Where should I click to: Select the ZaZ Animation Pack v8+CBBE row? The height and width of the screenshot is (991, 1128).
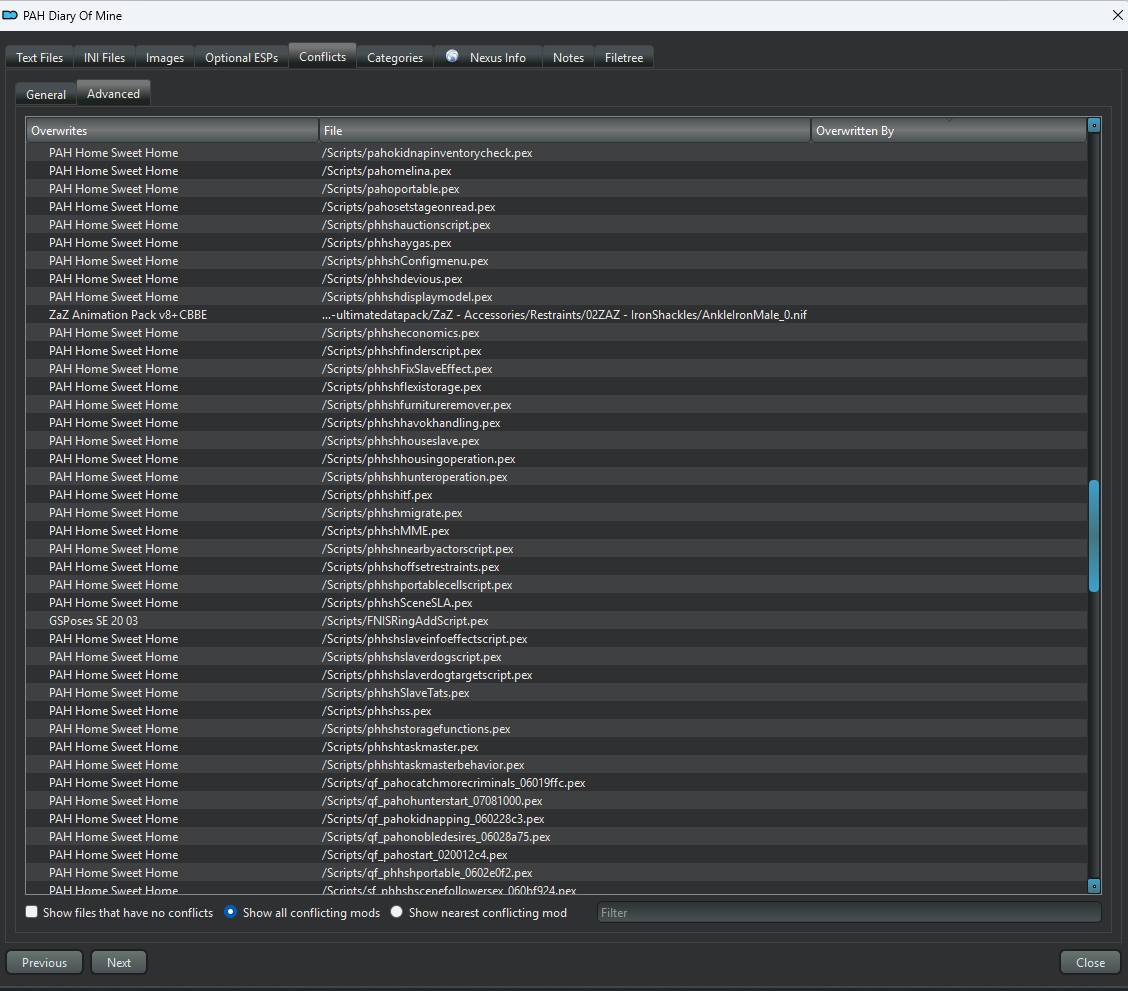pos(556,314)
